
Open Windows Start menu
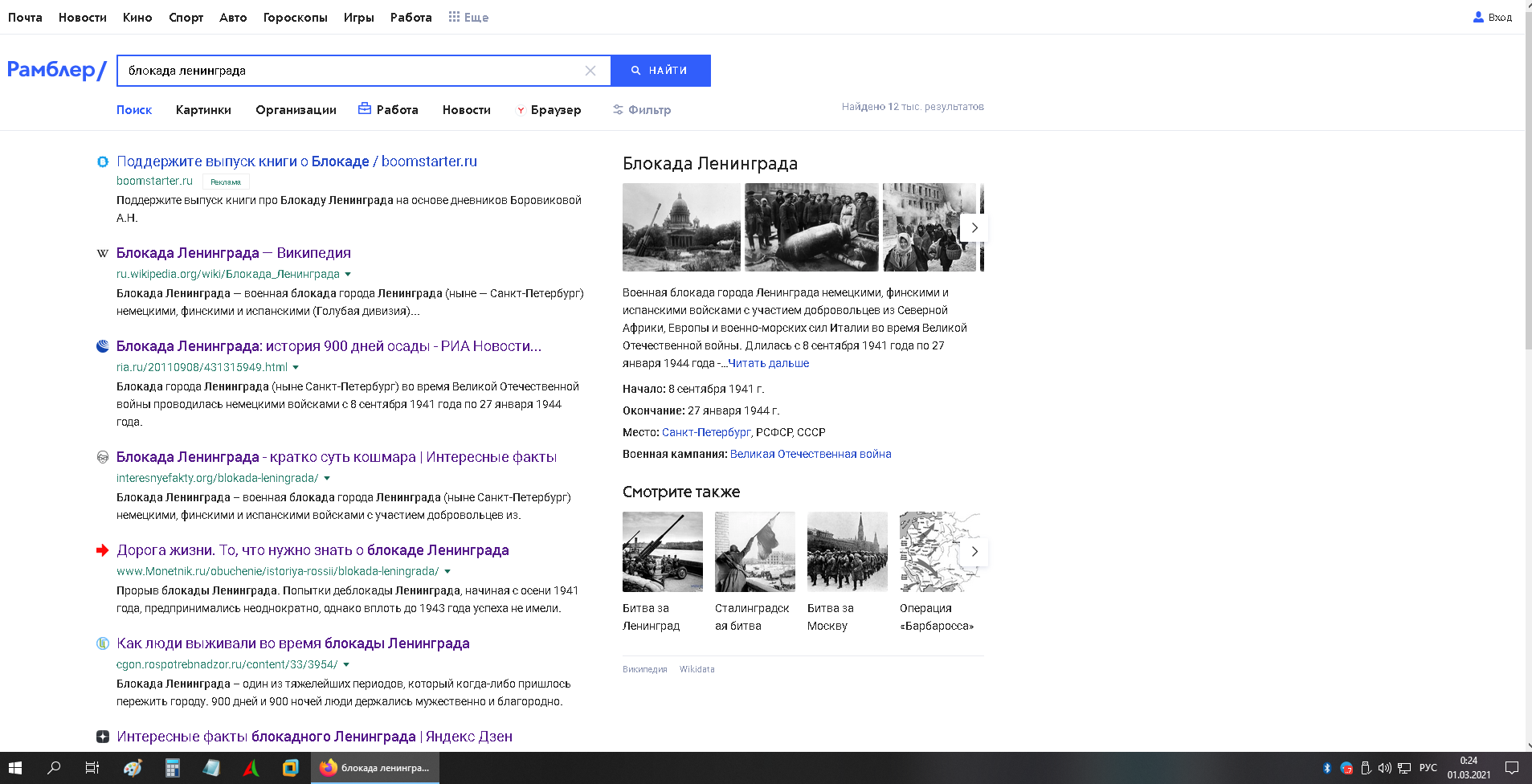[x=15, y=768]
